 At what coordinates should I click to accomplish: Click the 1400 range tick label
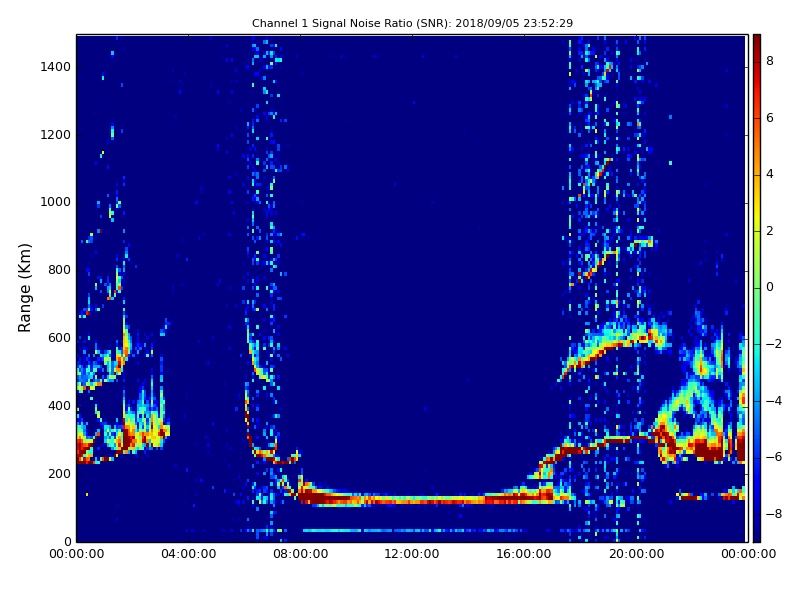click(x=56, y=67)
